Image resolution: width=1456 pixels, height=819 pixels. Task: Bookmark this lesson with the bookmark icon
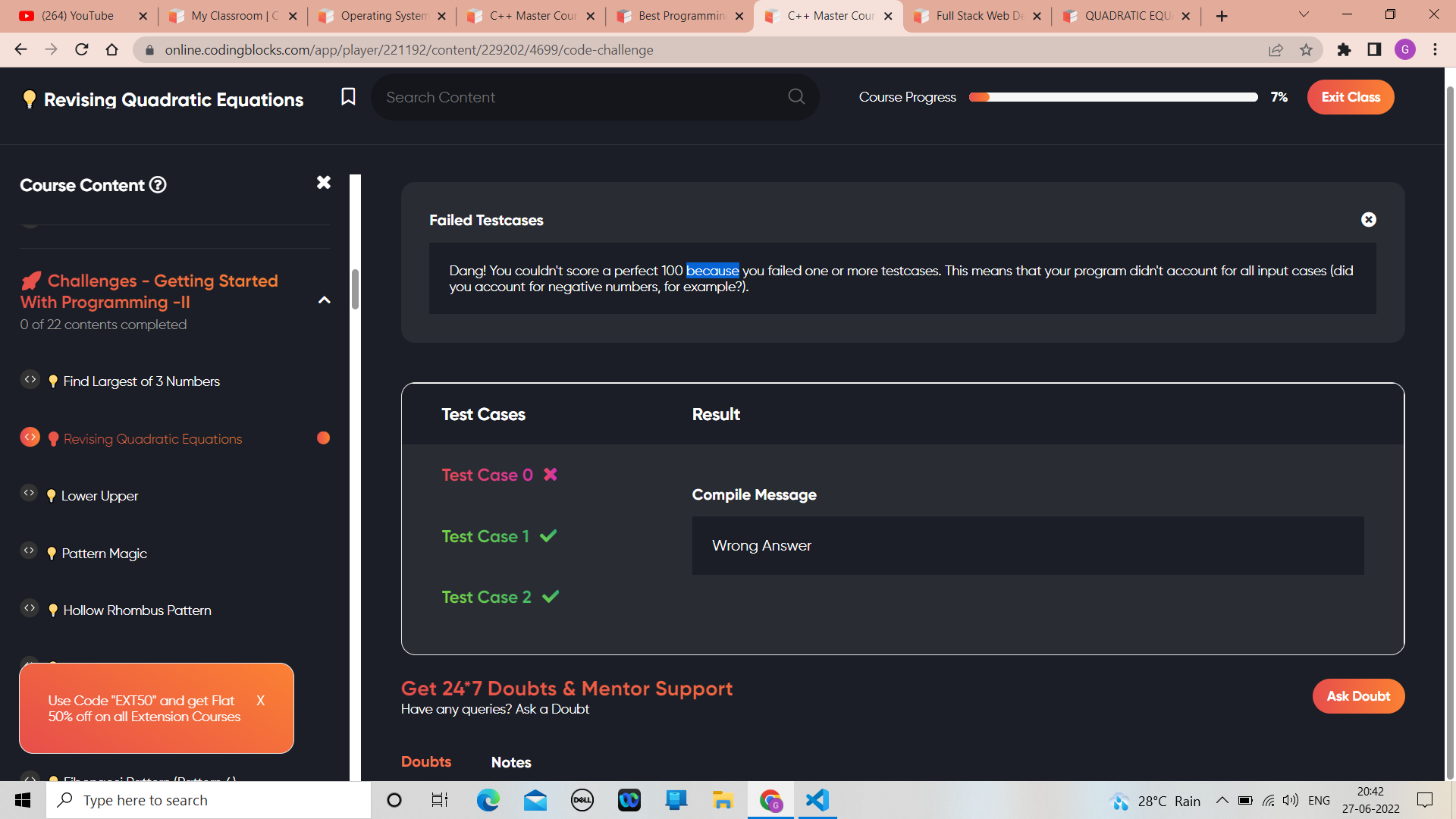click(348, 97)
